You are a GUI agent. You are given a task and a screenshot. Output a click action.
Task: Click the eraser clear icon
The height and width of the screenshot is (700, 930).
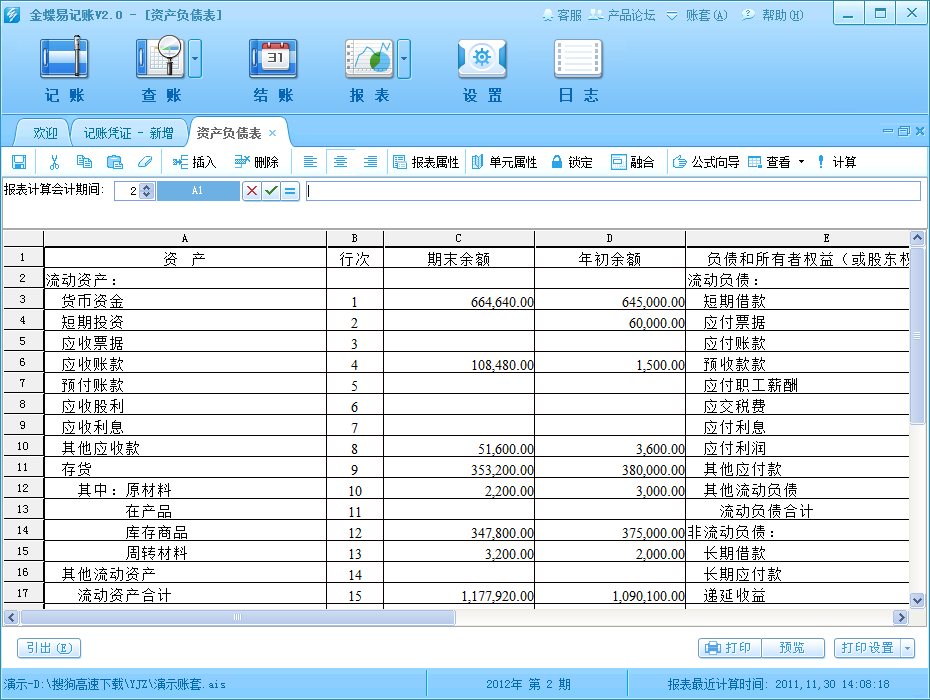point(145,162)
